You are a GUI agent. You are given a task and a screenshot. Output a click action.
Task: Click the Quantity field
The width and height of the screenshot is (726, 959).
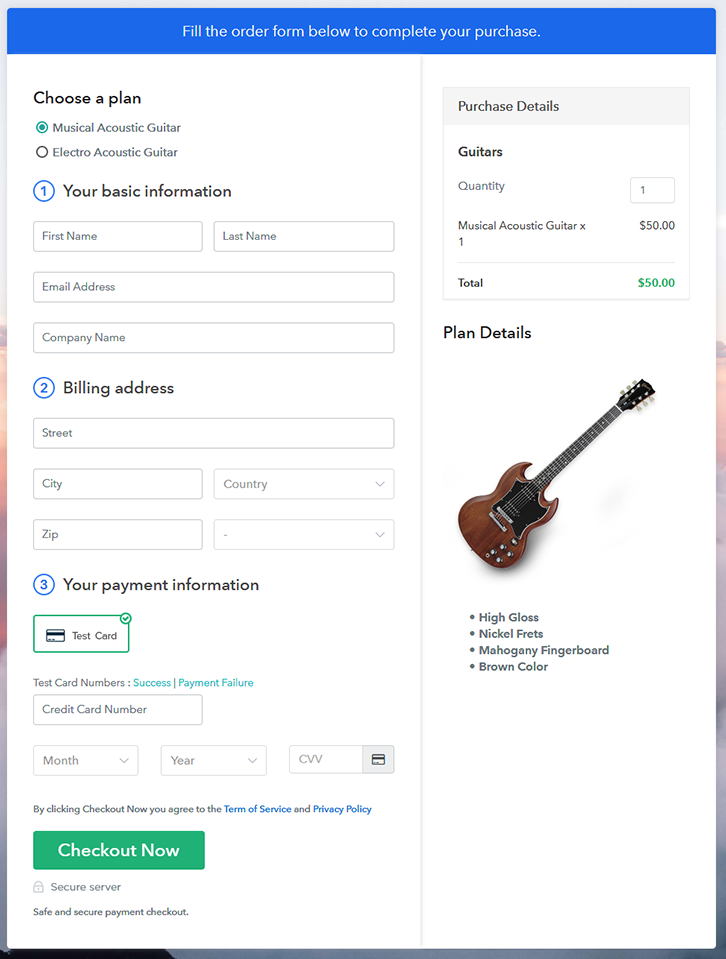pyautogui.click(x=652, y=190)
